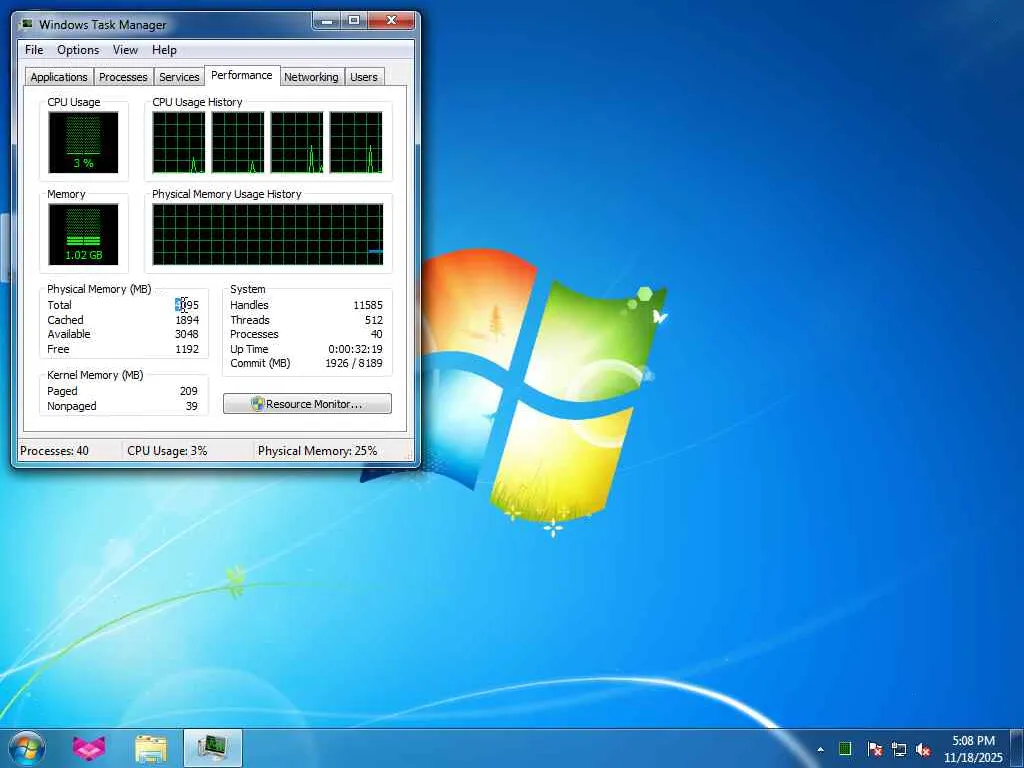Click the Threads value 512
Image resolution: width=1024 pixels, height=768 pixels.
pyautogui.click(x=374, y=320)
